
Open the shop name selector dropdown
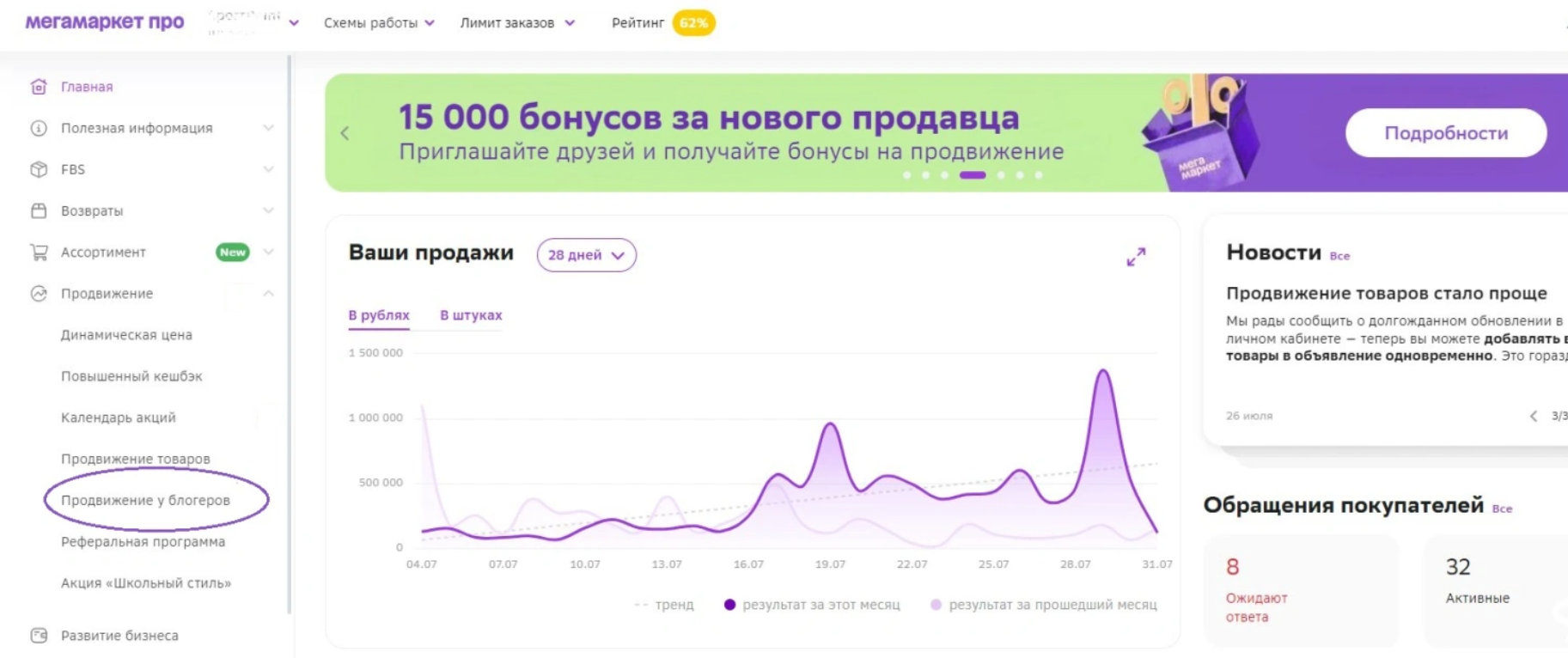(253, 23)
